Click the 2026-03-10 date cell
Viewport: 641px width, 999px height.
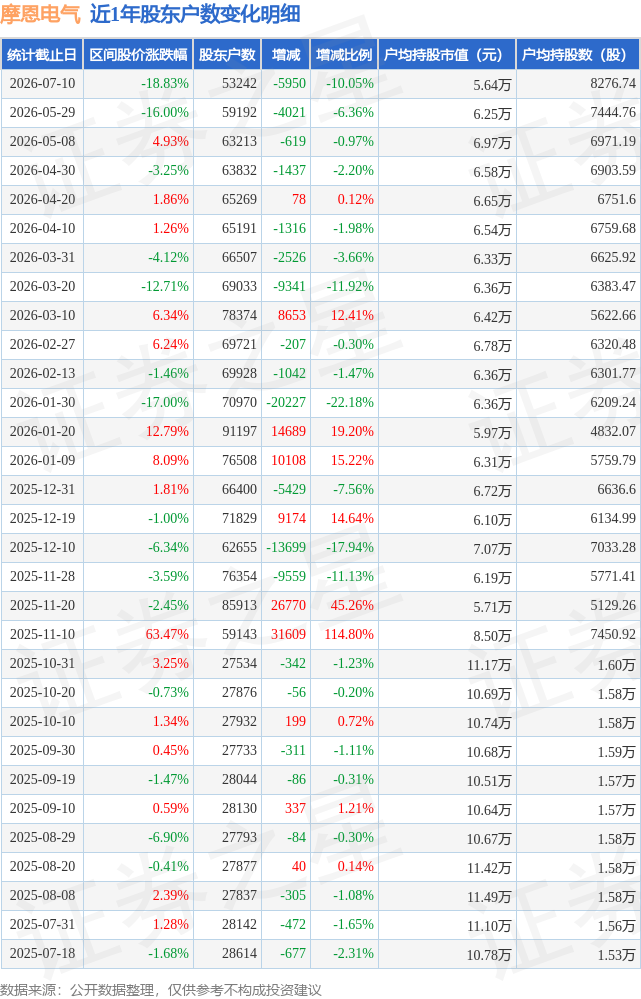tap(42, 315)
